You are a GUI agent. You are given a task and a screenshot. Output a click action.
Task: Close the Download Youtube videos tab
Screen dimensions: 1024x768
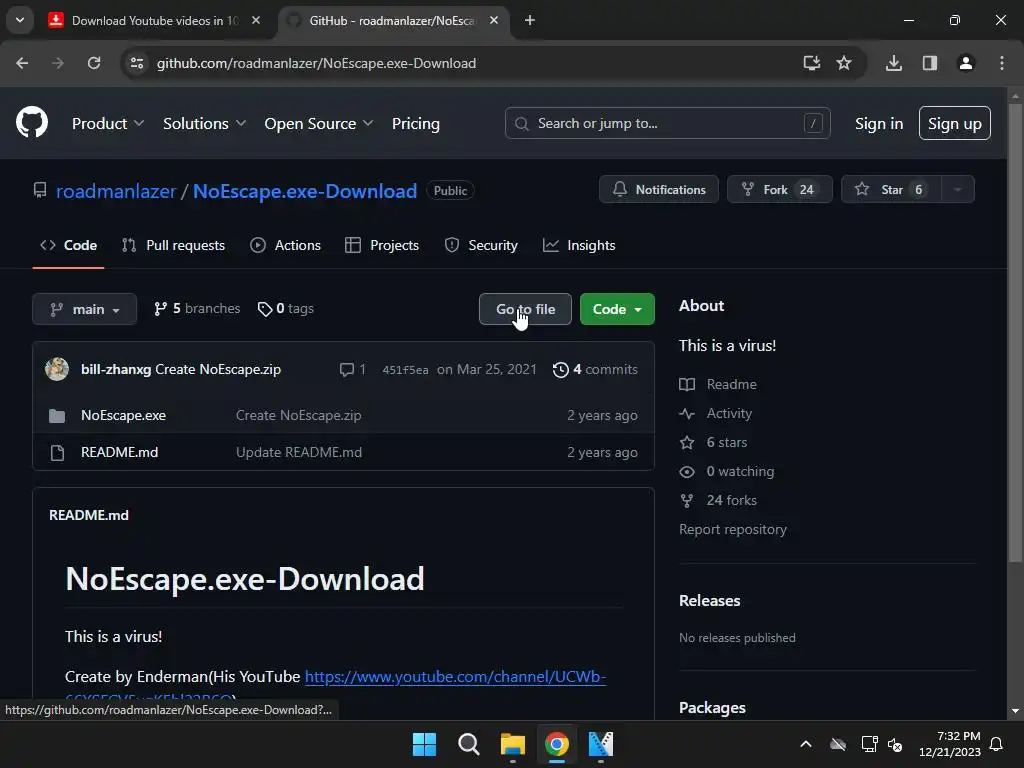click(x=256, y=20)
